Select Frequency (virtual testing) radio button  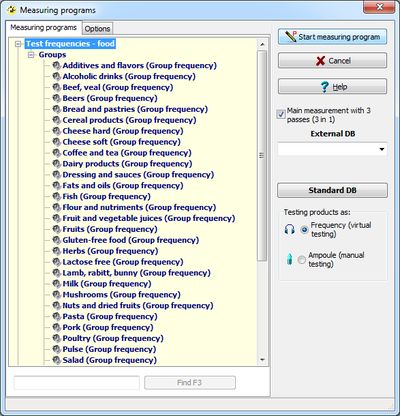304,229
